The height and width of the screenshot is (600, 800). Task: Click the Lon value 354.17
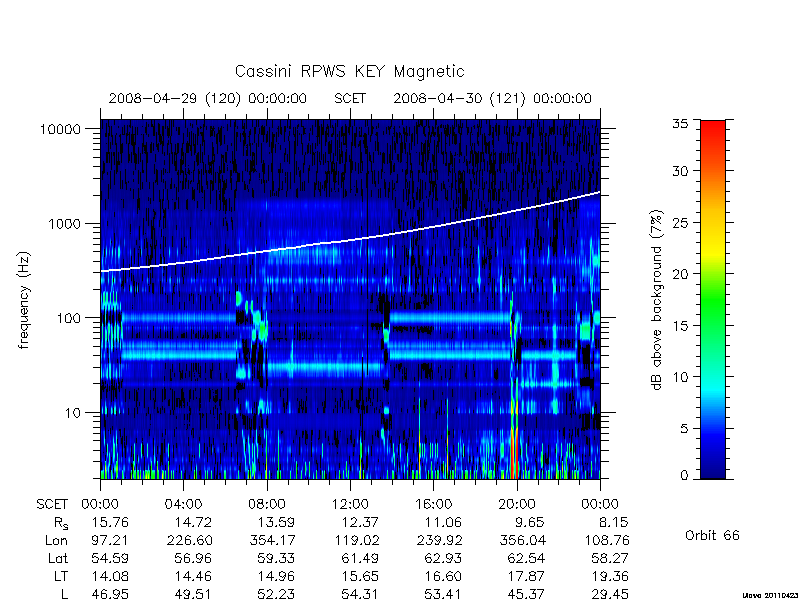coord(272,540)
